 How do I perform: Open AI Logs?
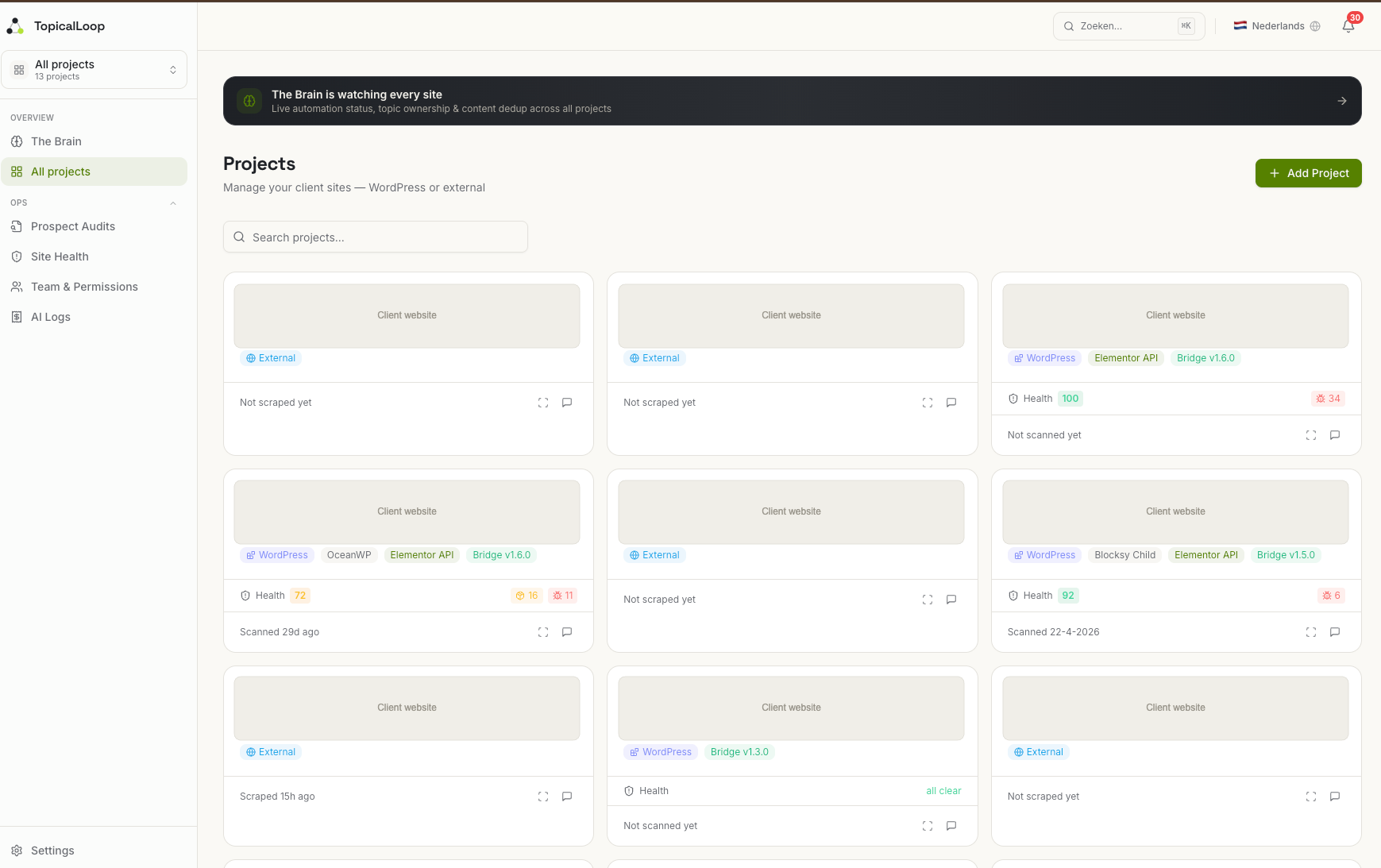point(95,317)
